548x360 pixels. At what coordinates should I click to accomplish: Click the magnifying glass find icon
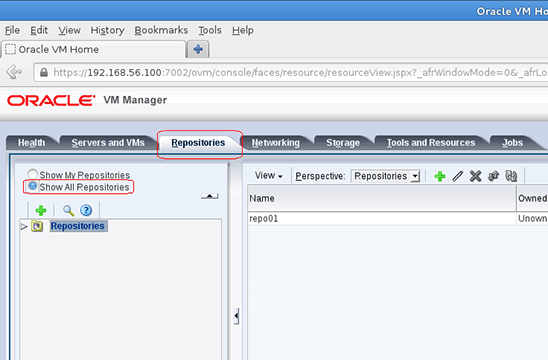tap(68, 210)
